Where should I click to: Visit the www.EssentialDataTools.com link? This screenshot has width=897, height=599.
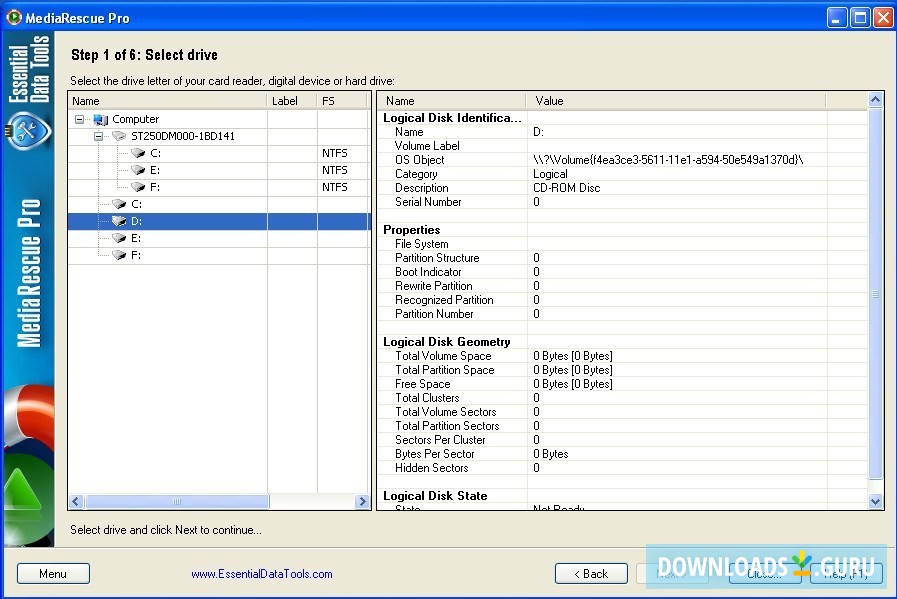(x=262, y=574)
